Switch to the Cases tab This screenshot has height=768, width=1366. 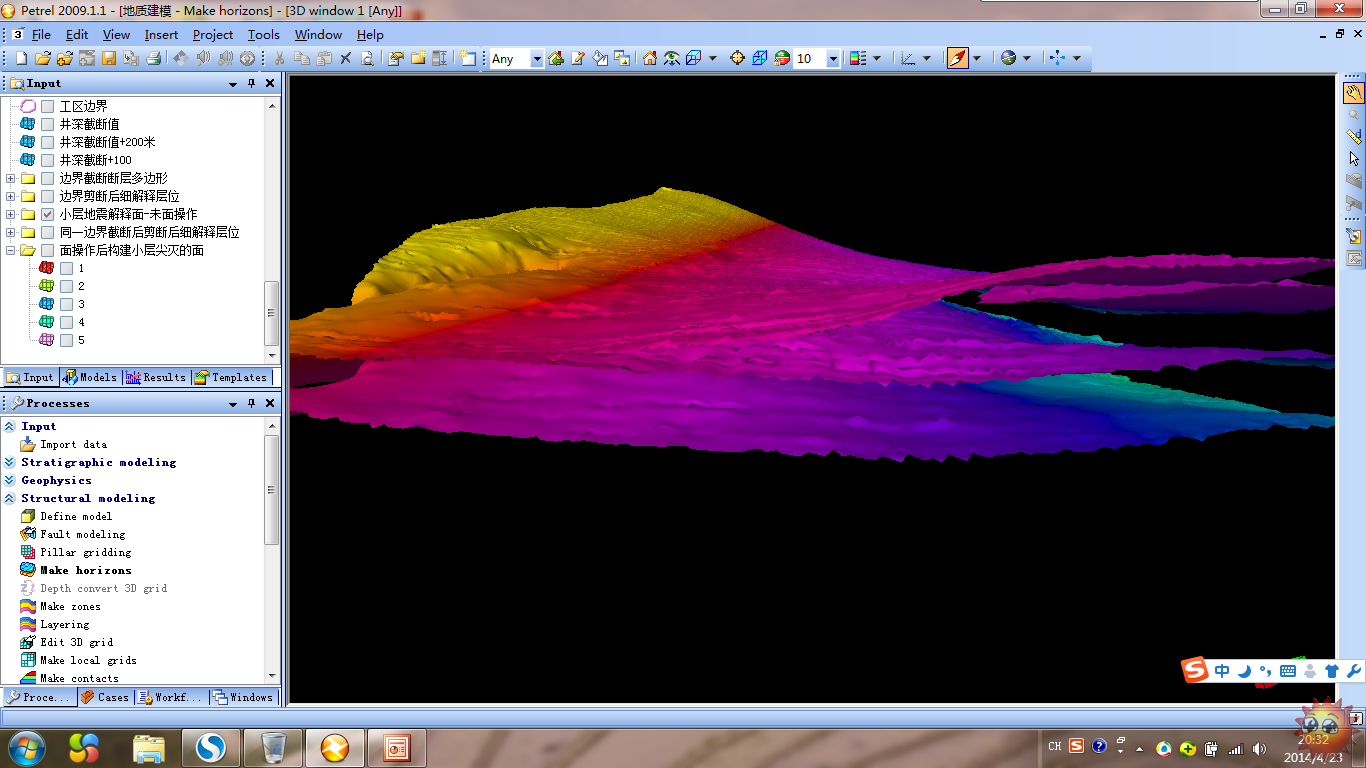(x=105, y=697)
